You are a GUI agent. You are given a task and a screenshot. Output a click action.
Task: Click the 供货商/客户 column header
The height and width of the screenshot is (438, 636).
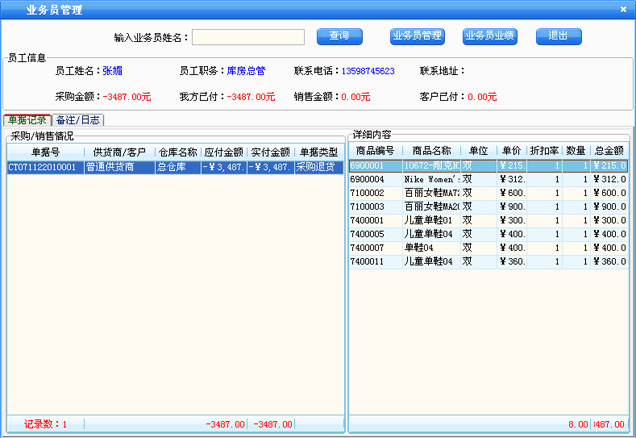[x=119, y=152]
